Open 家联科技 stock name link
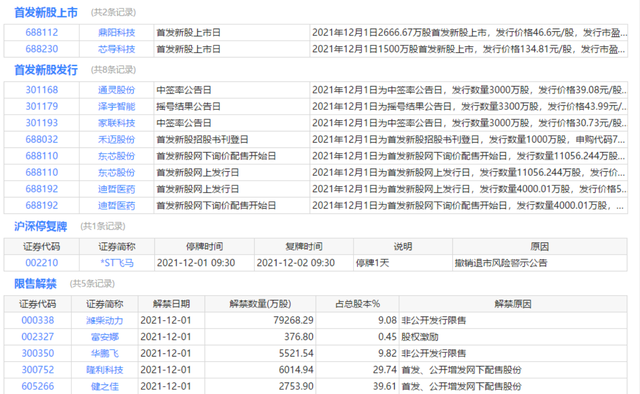Image resolution: width=640 pixels, height=394 pixels. pos(116,123)
